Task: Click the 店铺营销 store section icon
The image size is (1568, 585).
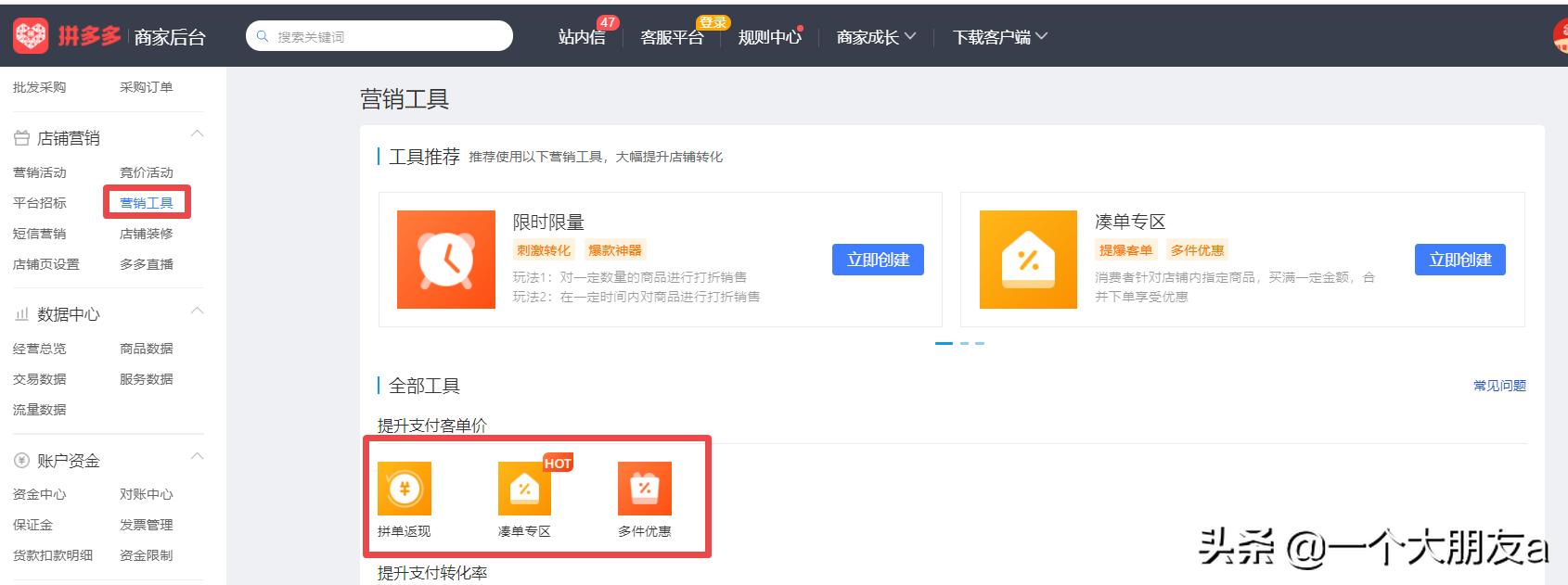Action: [x=21, y=138]
